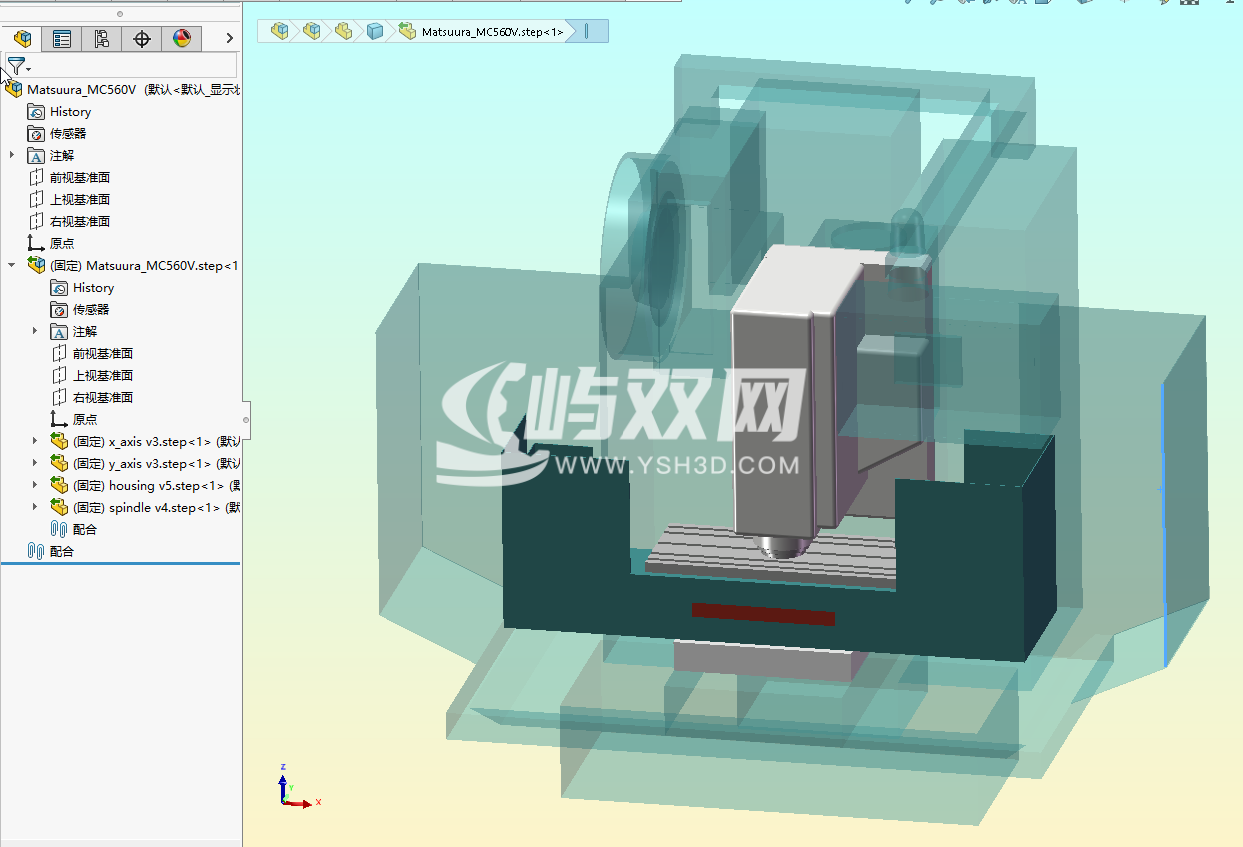Click the panel collapse handle on tree edge
Screen dimensions: 1243x847
(246, 419)
